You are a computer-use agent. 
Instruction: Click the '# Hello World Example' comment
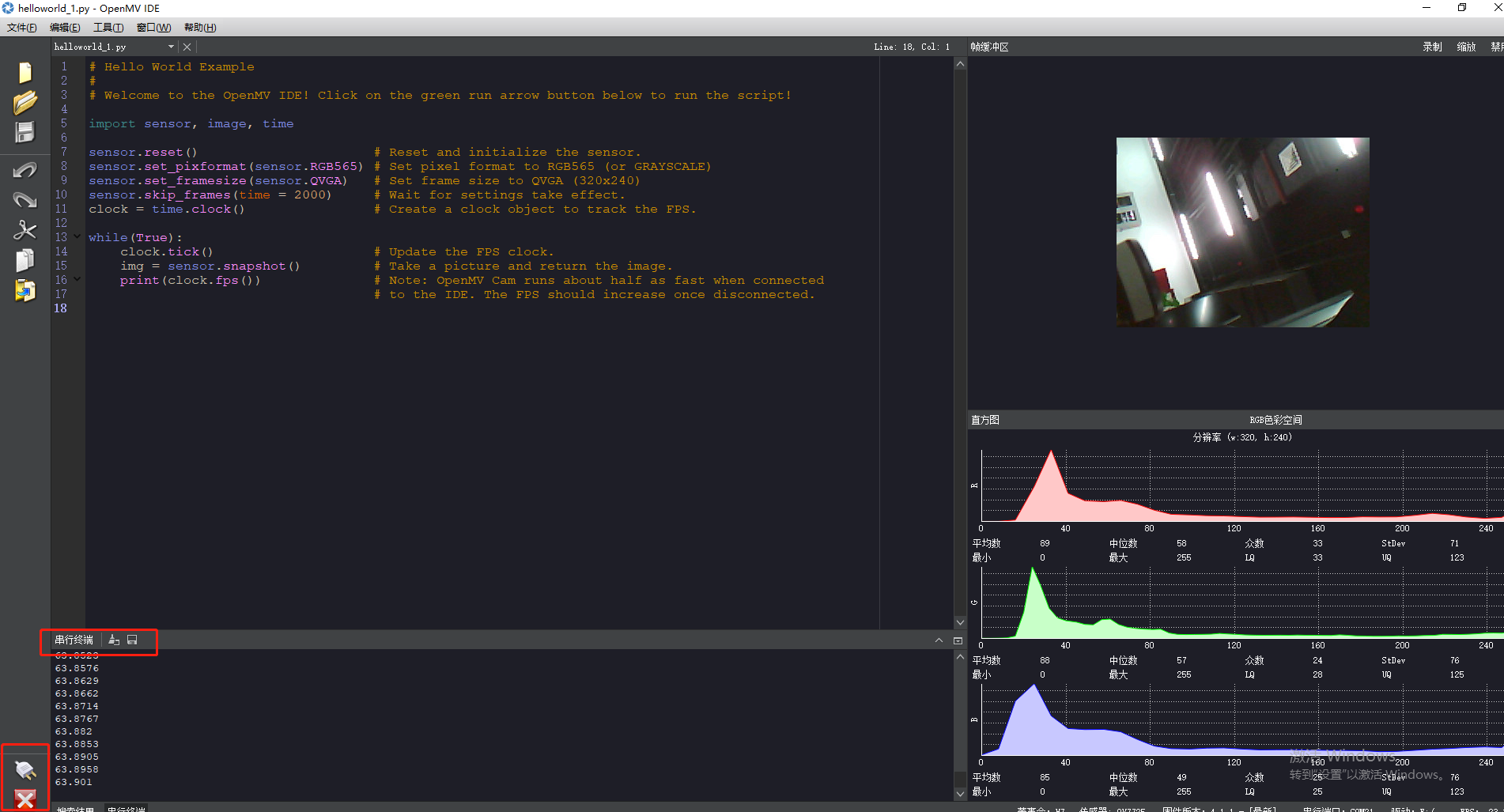click(x=172, y=66)
